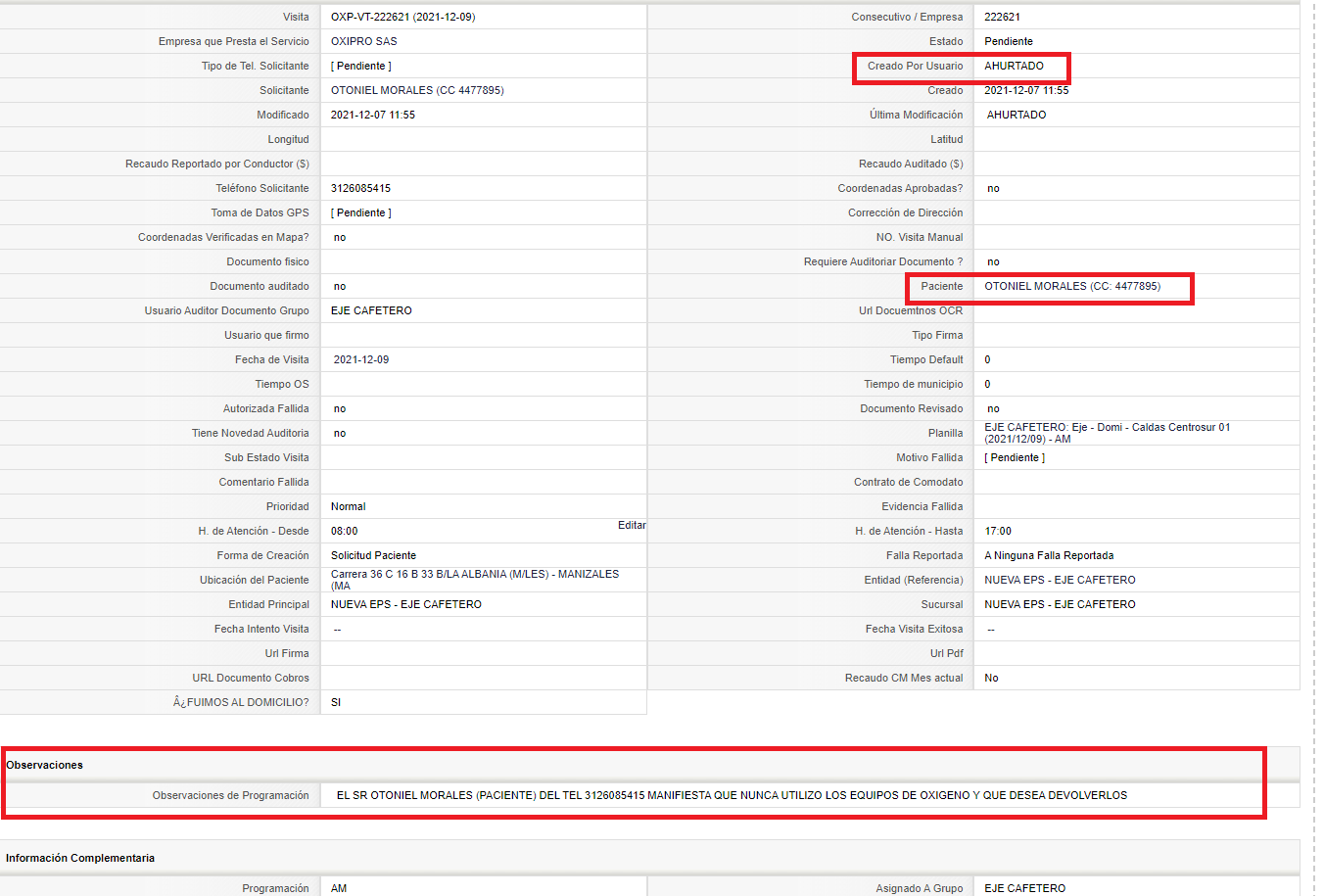Click Tipo de Tel. Solicitante [ Pendiente ]
Screen dimensions: 1324x896
361,66
